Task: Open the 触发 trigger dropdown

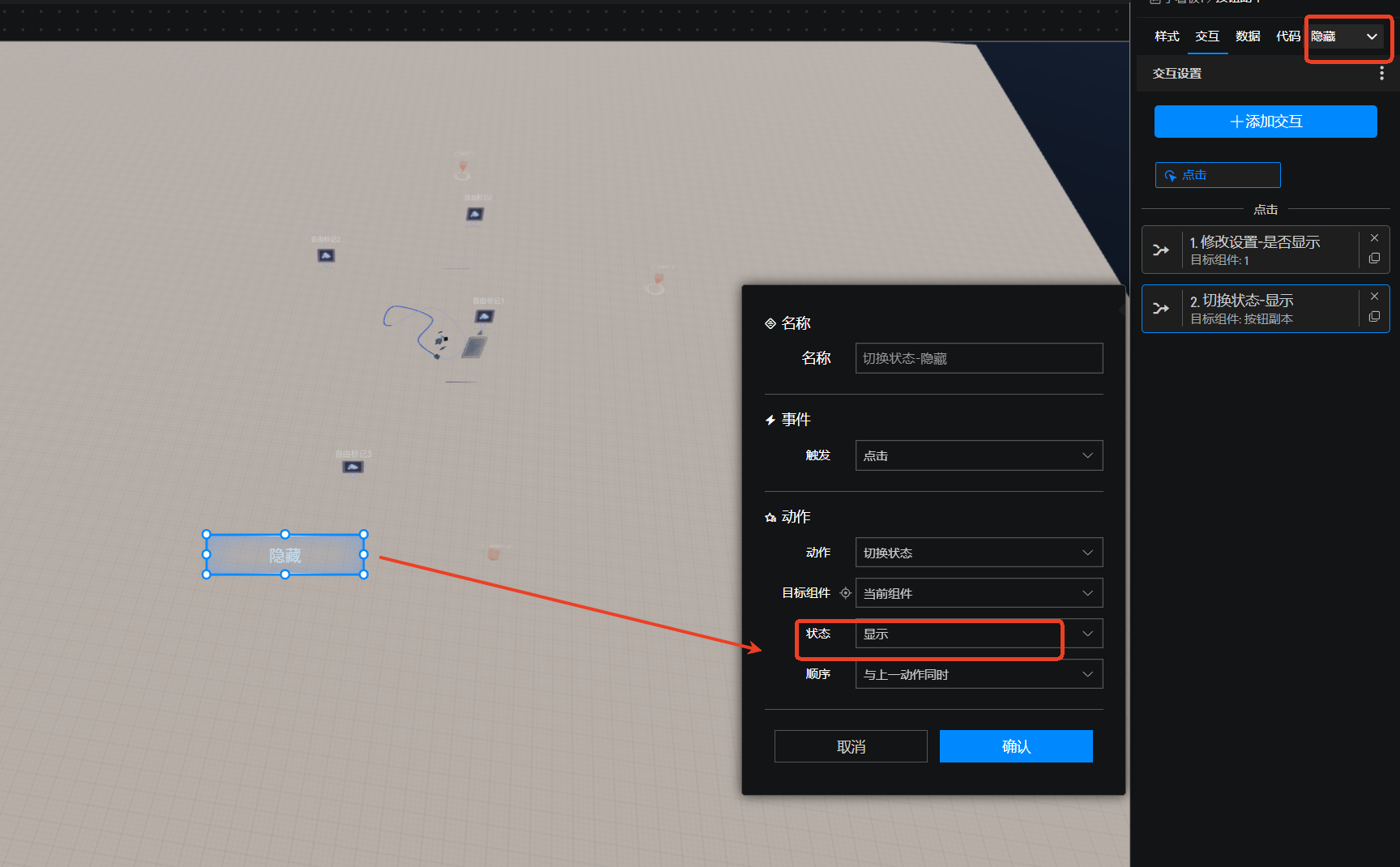Action: 979,455
